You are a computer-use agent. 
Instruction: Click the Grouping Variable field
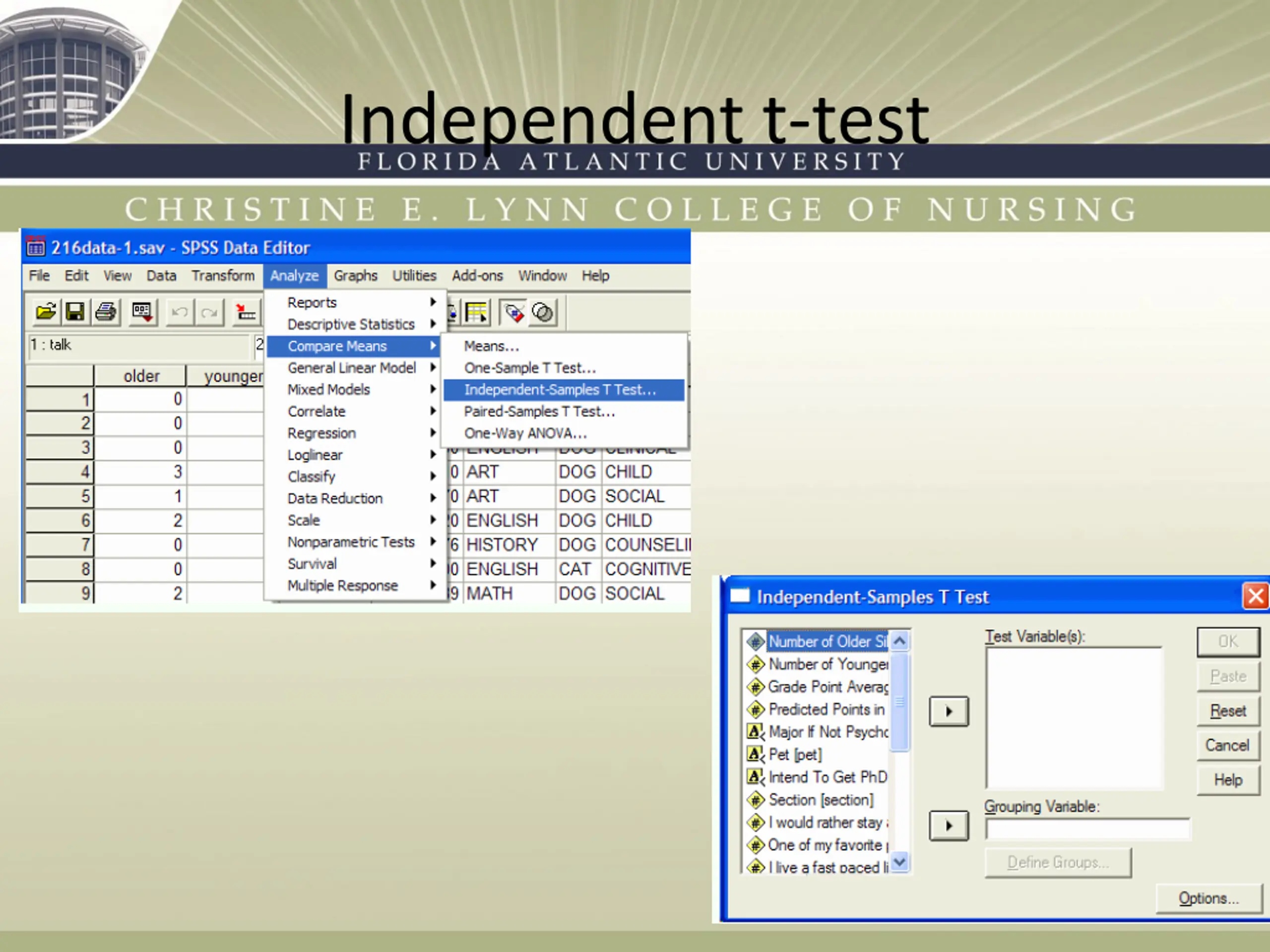(1087, 829)
